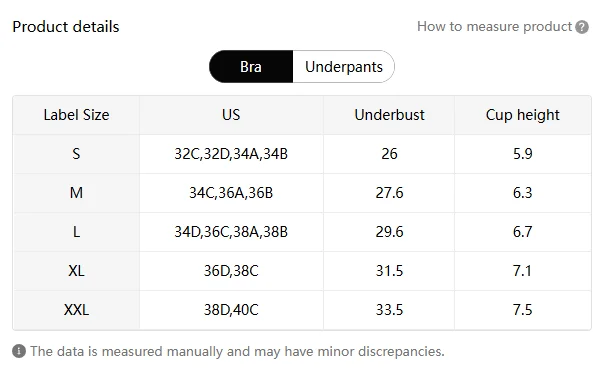Click the 27.6 underbust value
This screenshot has height=370, width=606.
click(x=389, y=193)
